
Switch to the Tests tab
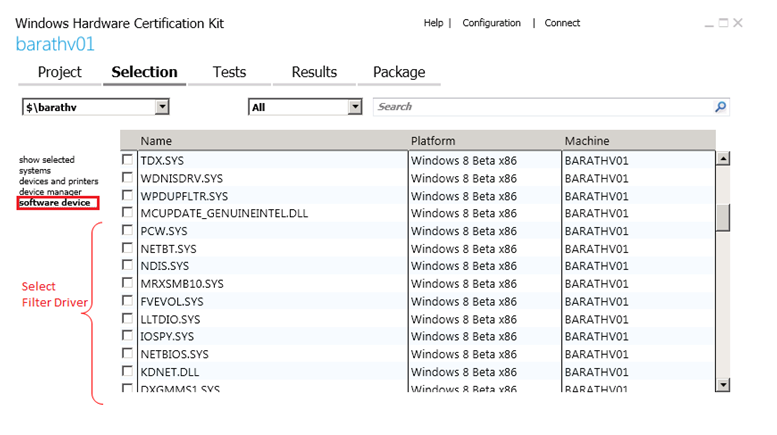coord(229,72)
